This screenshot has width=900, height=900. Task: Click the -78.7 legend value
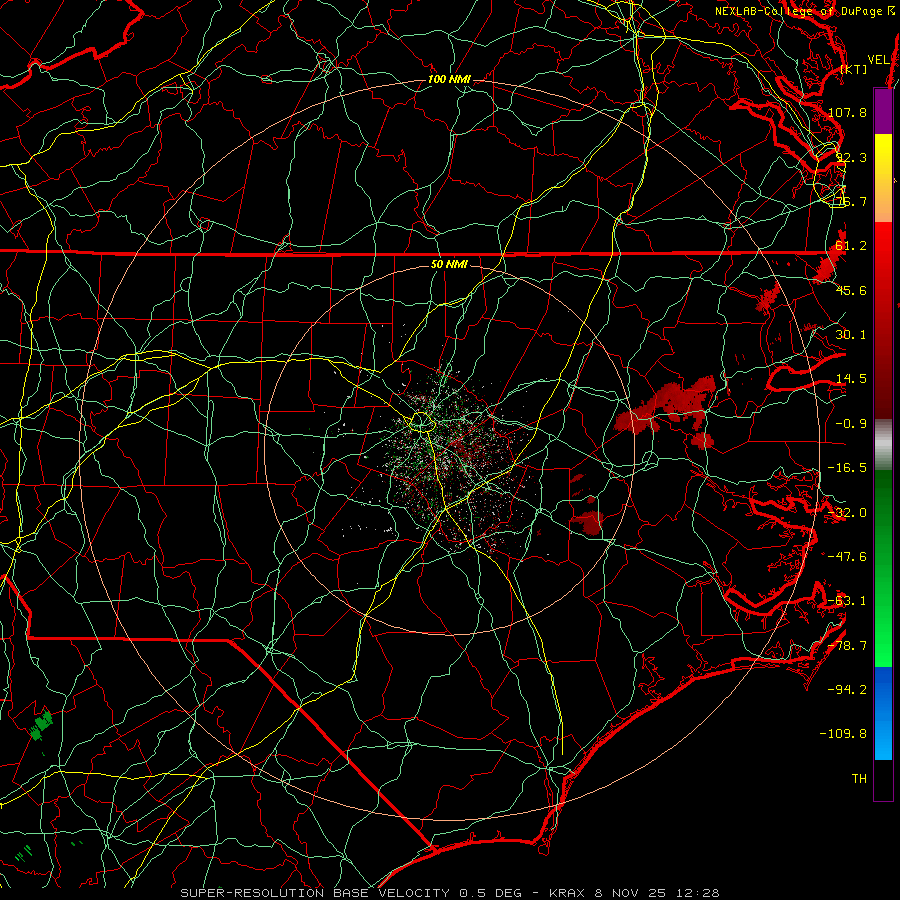(x=847, y=646)
